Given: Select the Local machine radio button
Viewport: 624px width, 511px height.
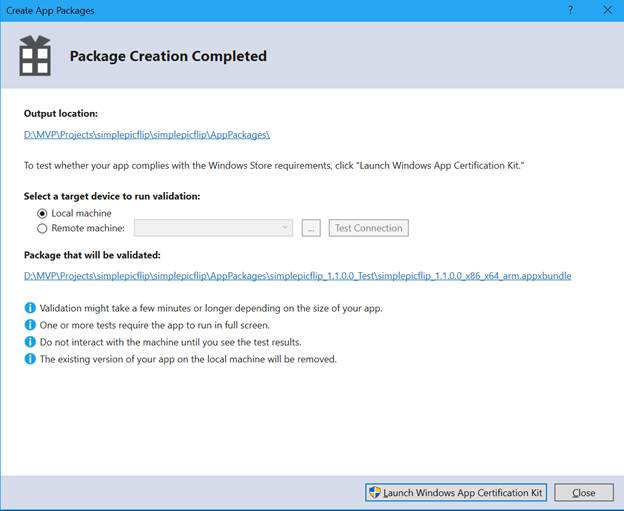Looking at the screenshot, I should 42,214.
